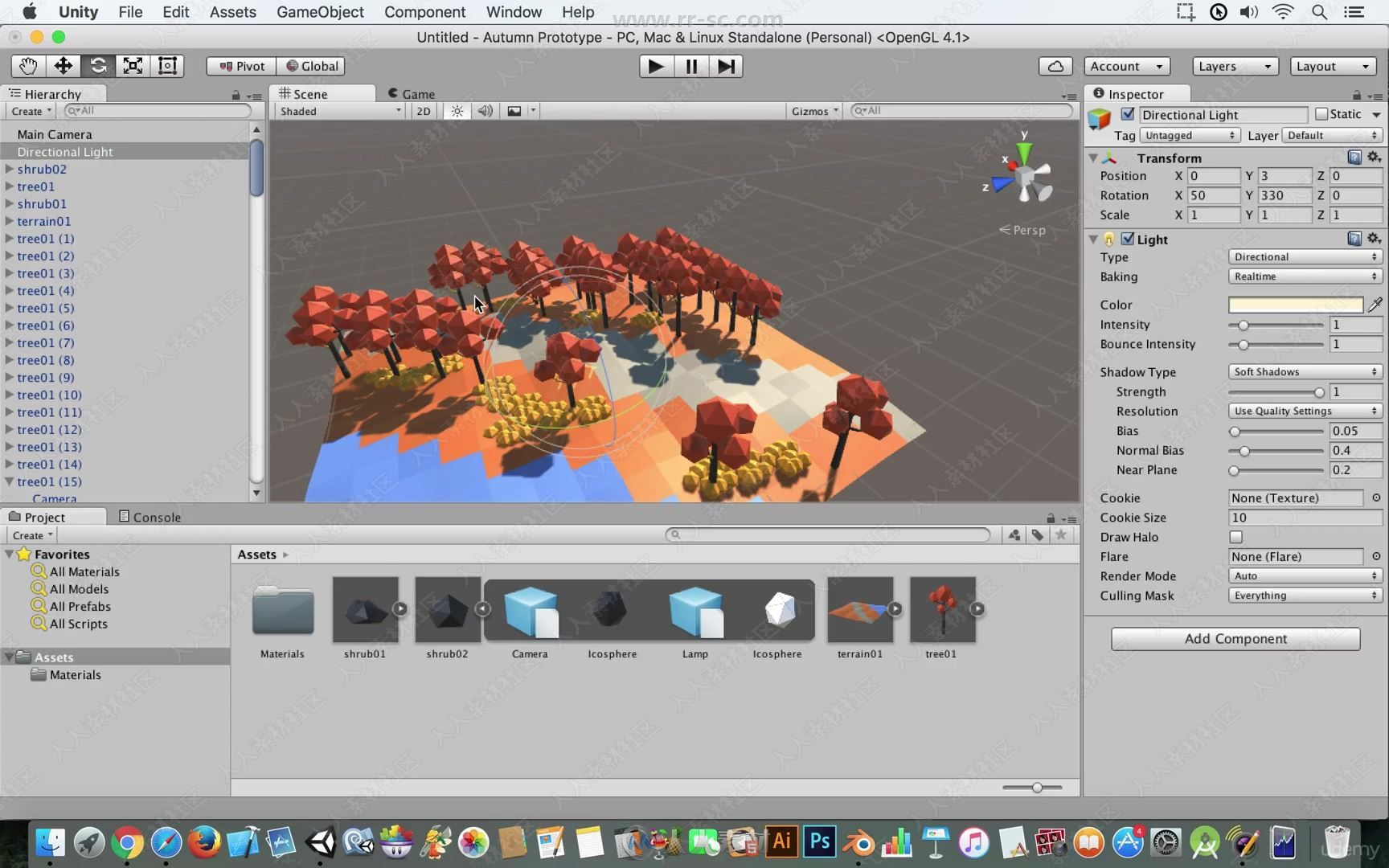Click the Step frame button

(726, 66)
